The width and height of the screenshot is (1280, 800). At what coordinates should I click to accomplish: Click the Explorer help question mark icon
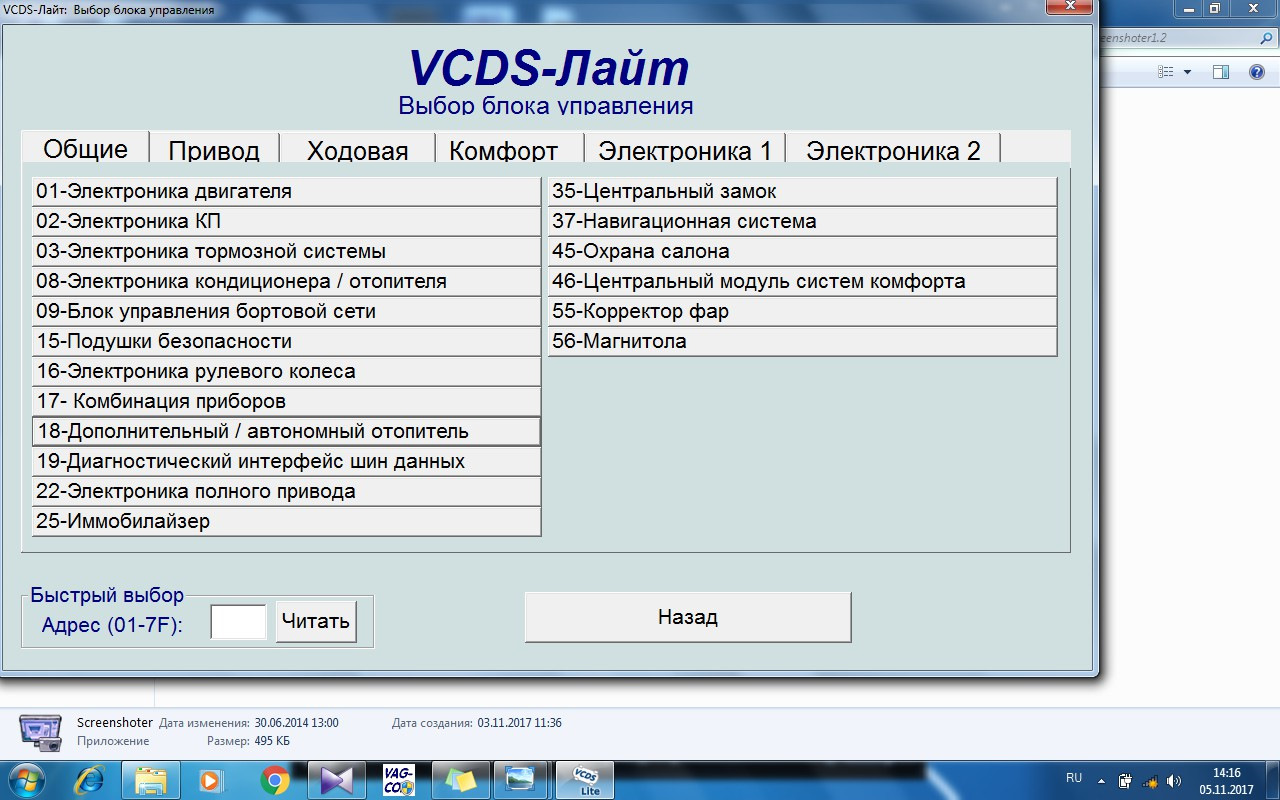[1257, 72]
